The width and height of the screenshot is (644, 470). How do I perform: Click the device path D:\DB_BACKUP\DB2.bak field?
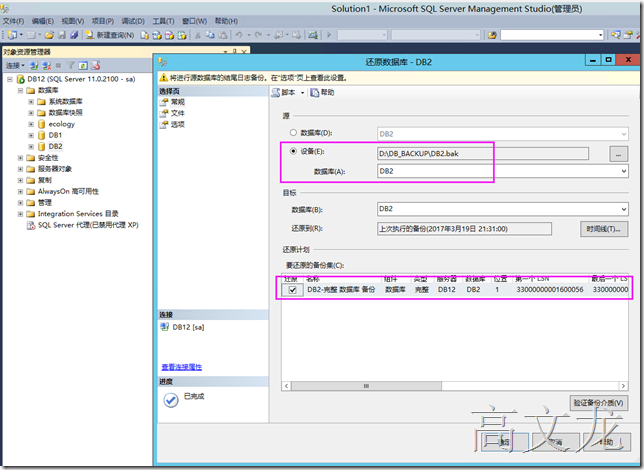pos(483,154)
